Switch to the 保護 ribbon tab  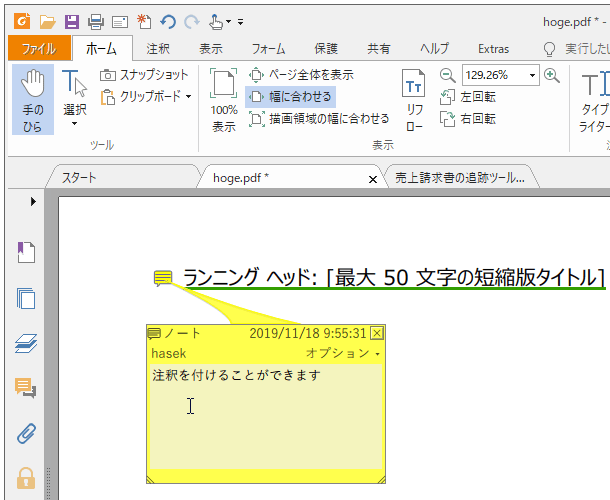click(x=326, y=49)
